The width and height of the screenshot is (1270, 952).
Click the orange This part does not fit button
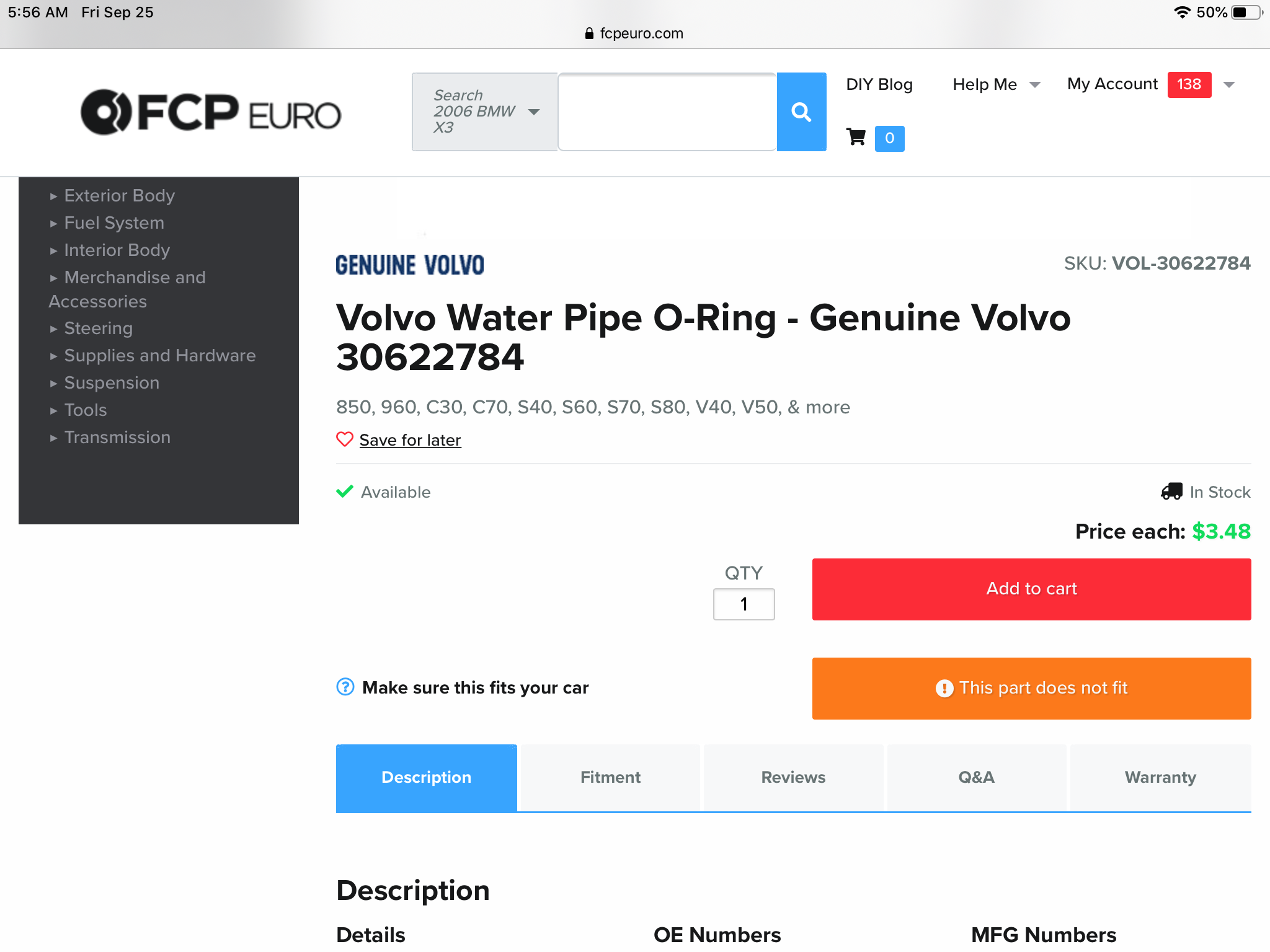coord(1031,688)
